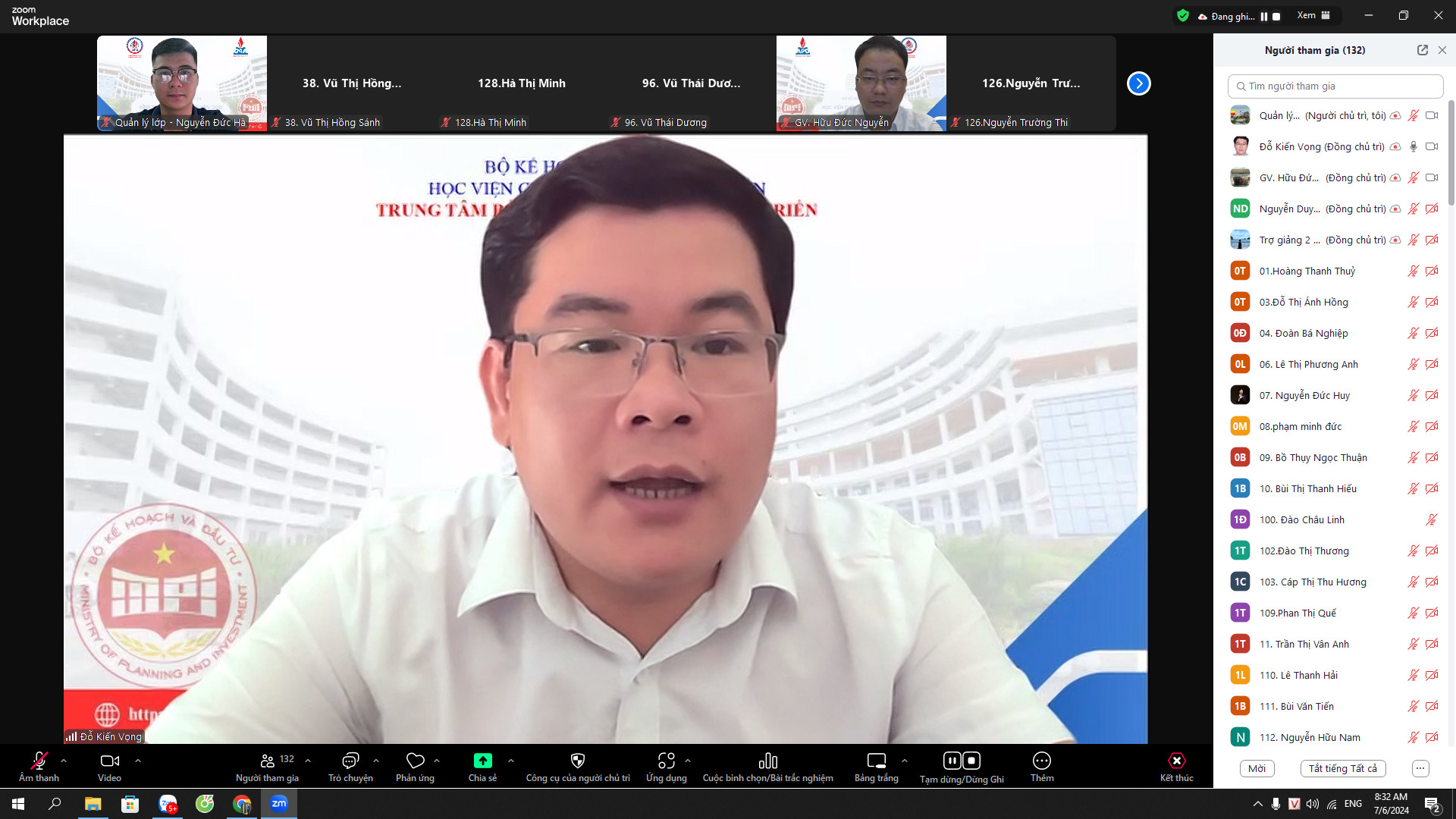
Task: Toggle the Âm thanh microphone mute
Action: coord(39,761)
